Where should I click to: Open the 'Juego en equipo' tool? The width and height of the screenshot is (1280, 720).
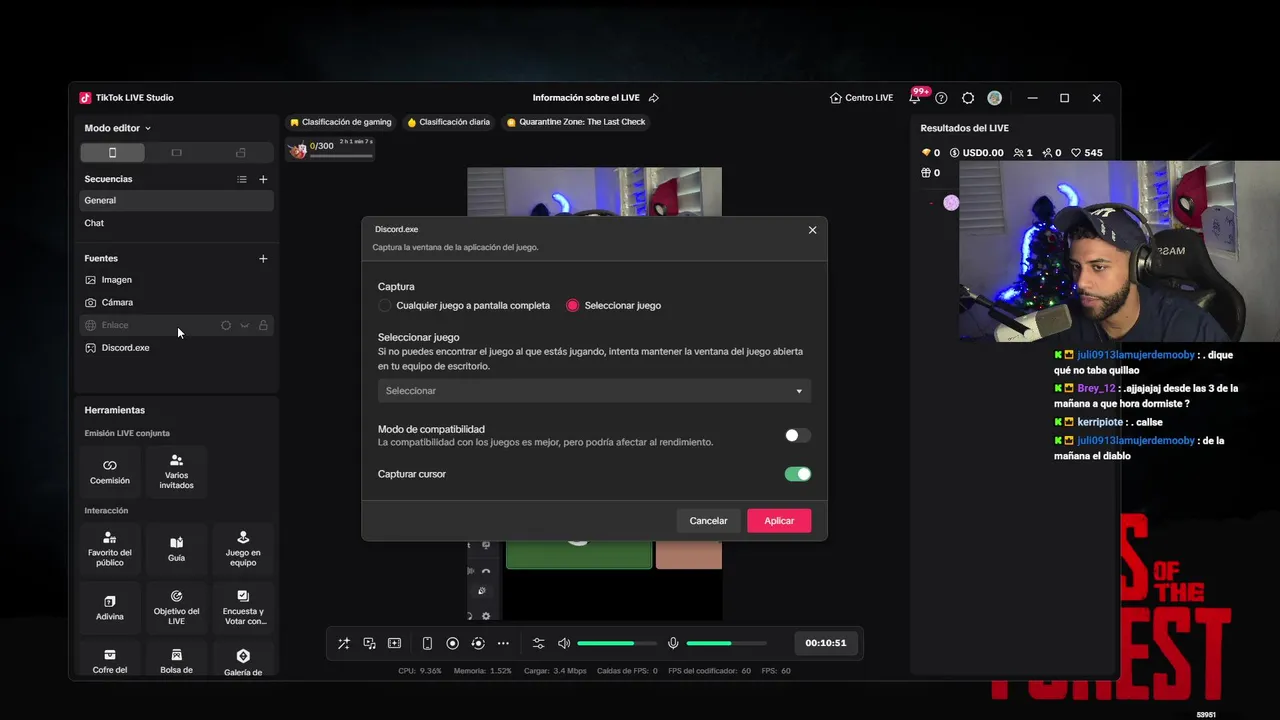(x=243, y=549)
